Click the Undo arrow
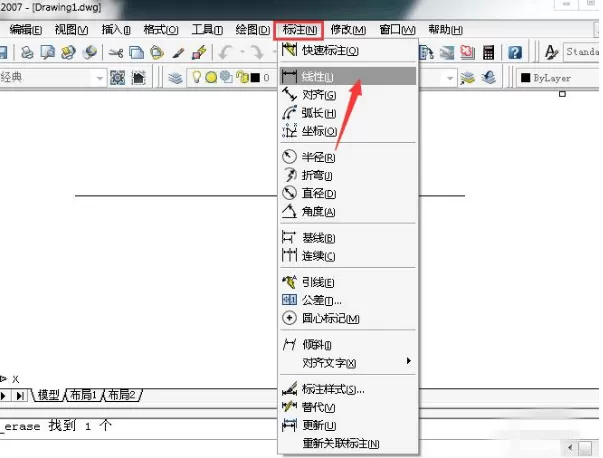 click(226, 52)
